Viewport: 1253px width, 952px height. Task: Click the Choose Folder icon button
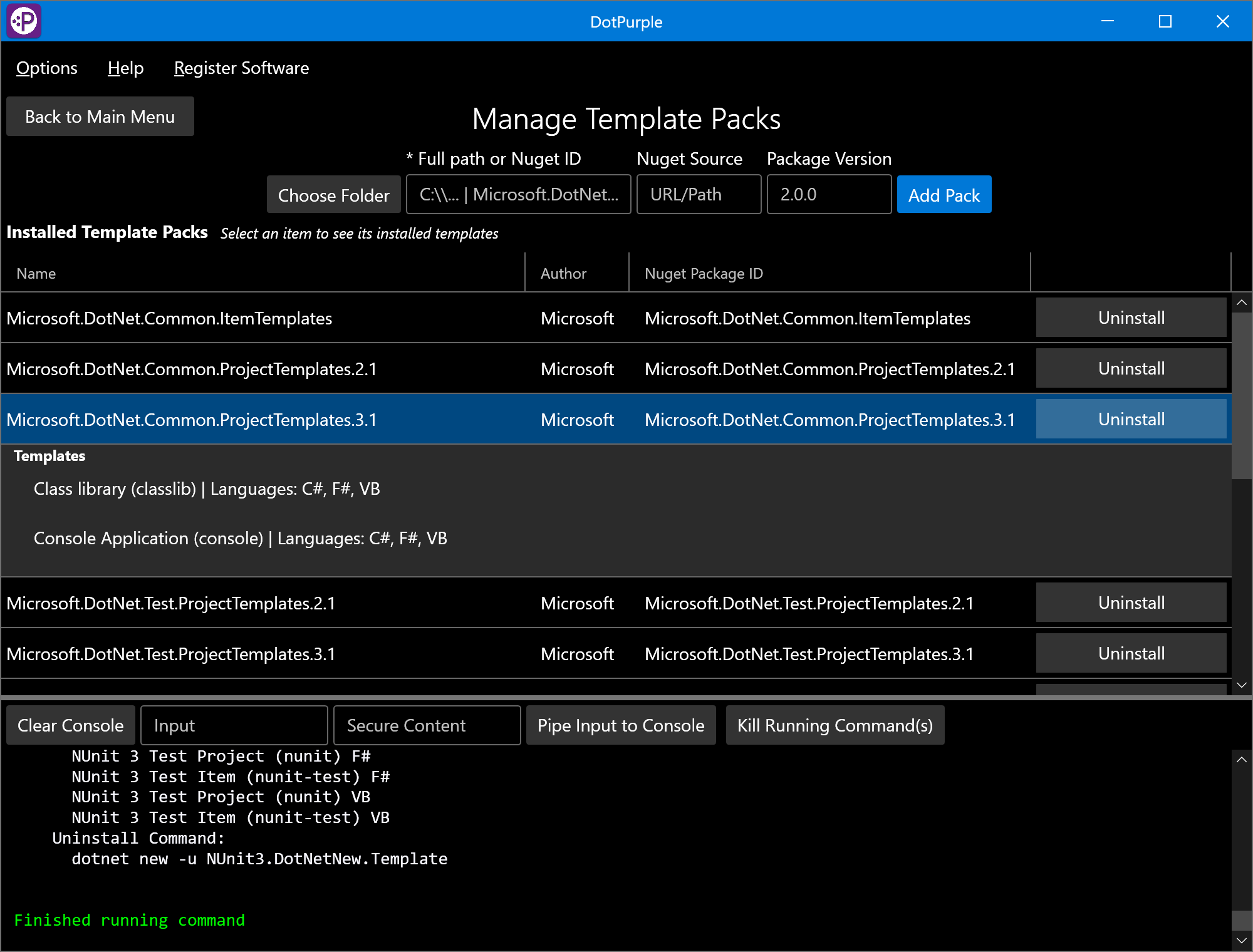tap(335, 194)
